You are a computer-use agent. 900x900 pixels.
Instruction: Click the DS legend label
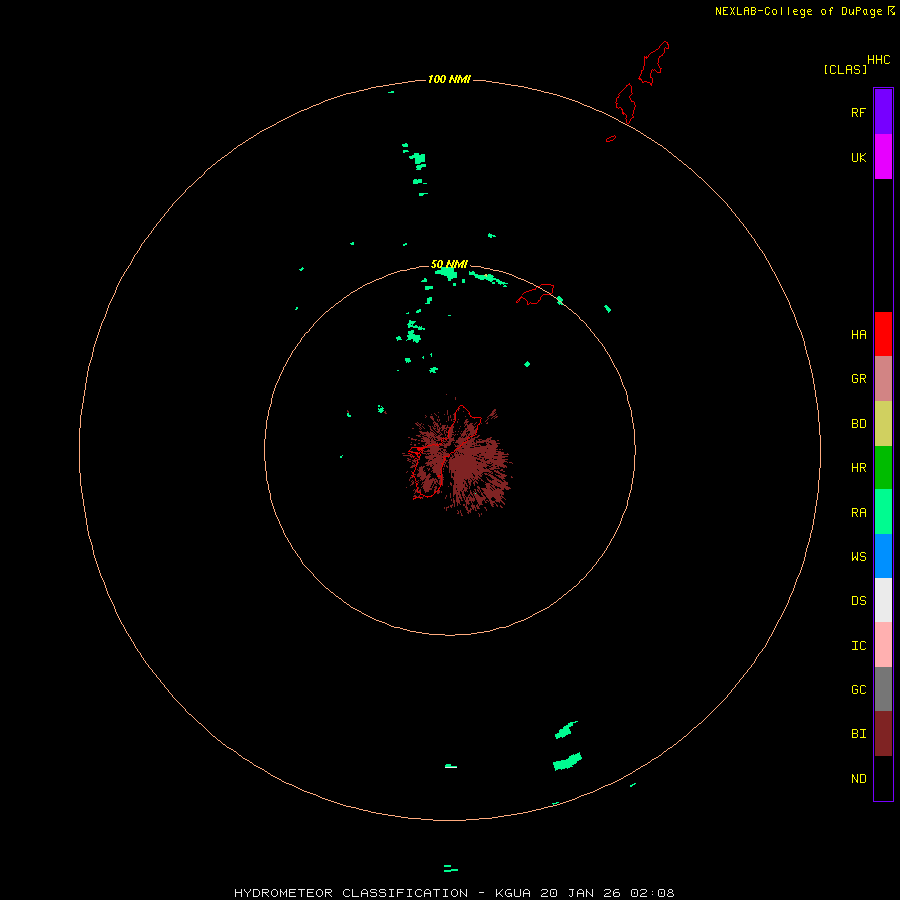pos(858,601)
